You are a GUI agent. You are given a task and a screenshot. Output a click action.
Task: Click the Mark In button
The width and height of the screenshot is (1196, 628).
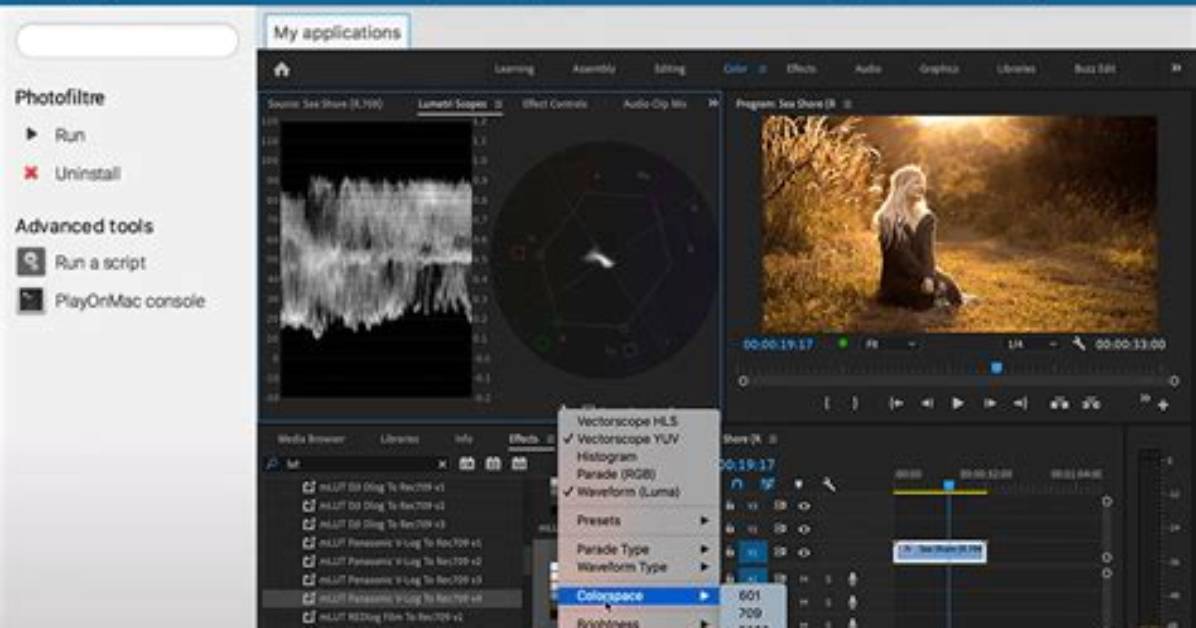click(x=827, y=403)
